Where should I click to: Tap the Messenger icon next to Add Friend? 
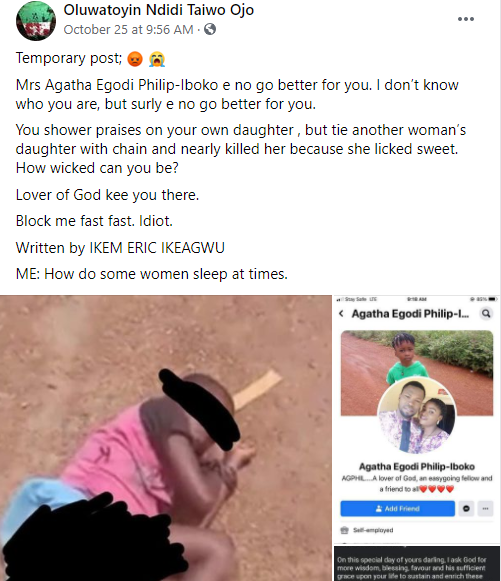coord(466,508)
